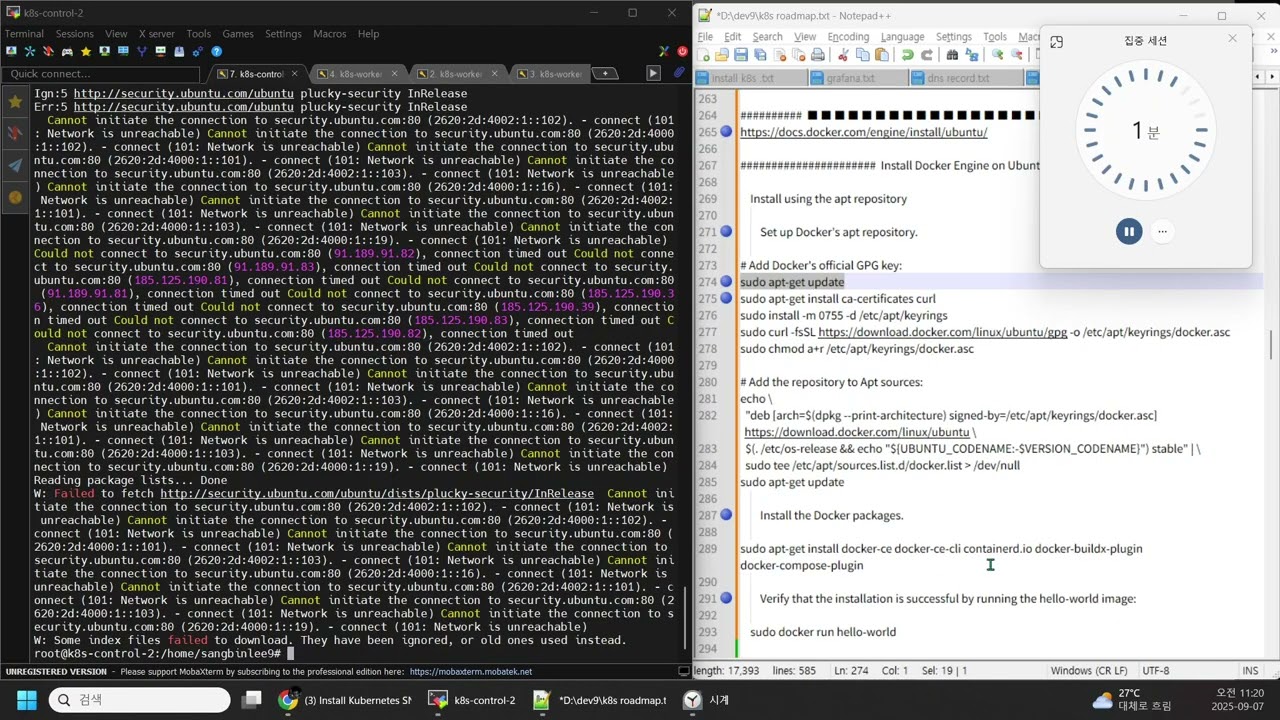Image resolution: width=1280 pixels, height=720 pixels.
Task: Open the Tools icon in MobaXterm toolbar
Action: [48, 51]
